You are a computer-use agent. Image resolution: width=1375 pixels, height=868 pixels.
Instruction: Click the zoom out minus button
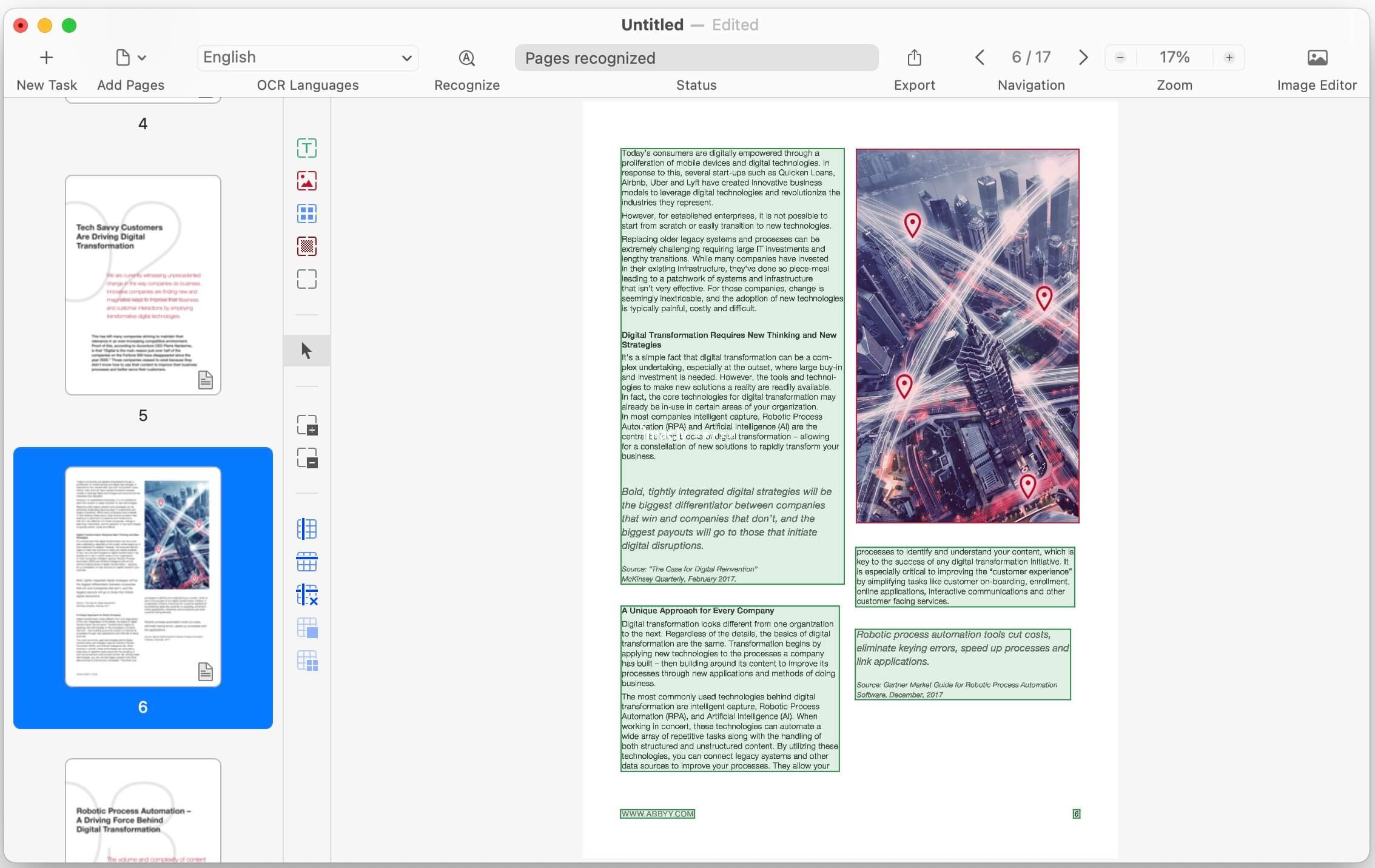(1120, 58)
